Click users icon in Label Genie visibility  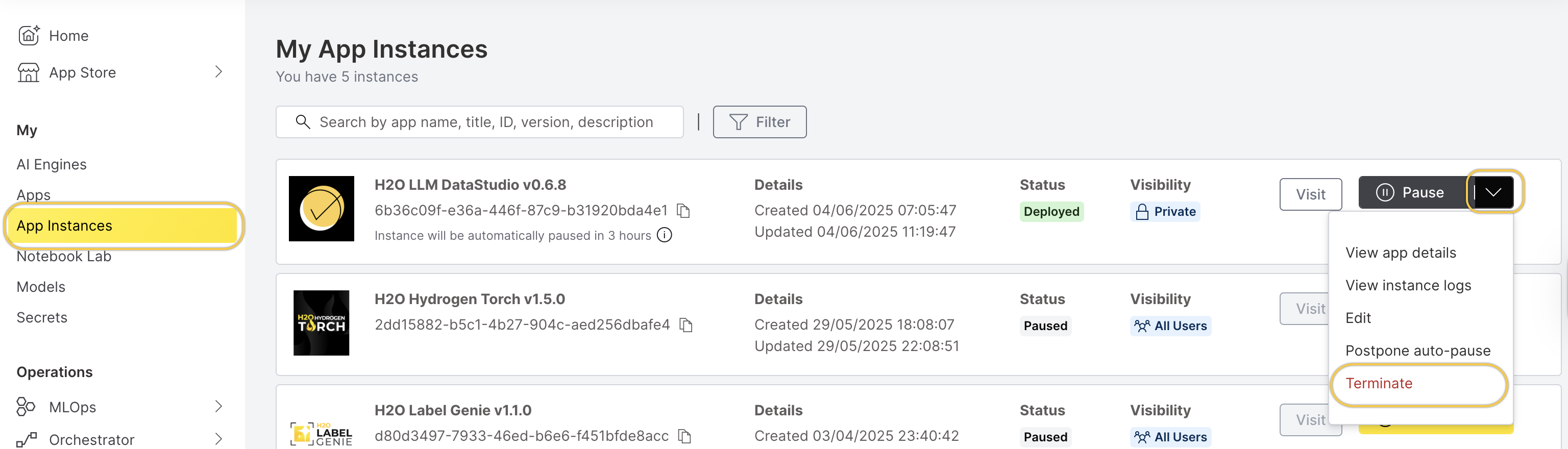(x=1142, y=437)
